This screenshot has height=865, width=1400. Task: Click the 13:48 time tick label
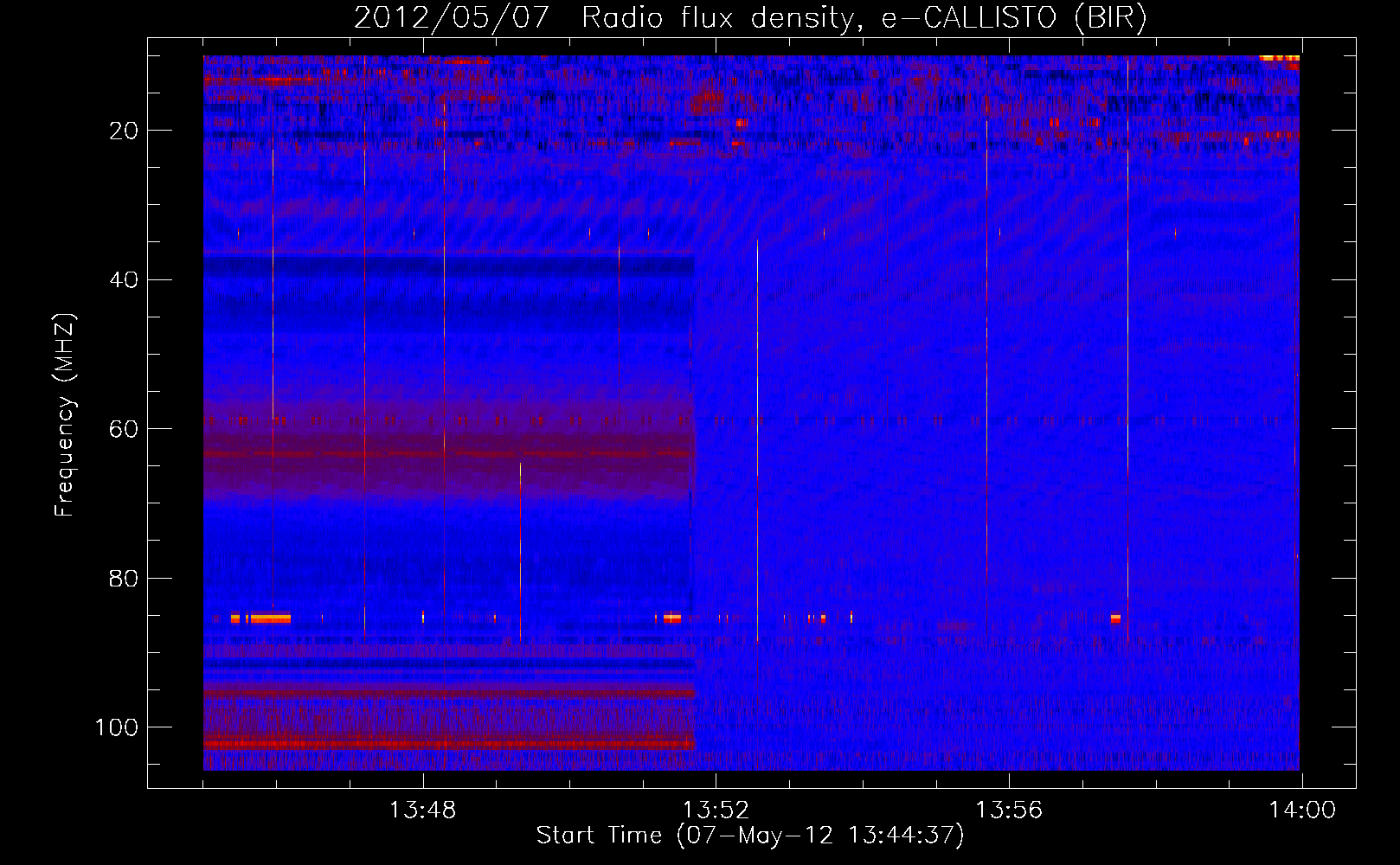[422, 811]
